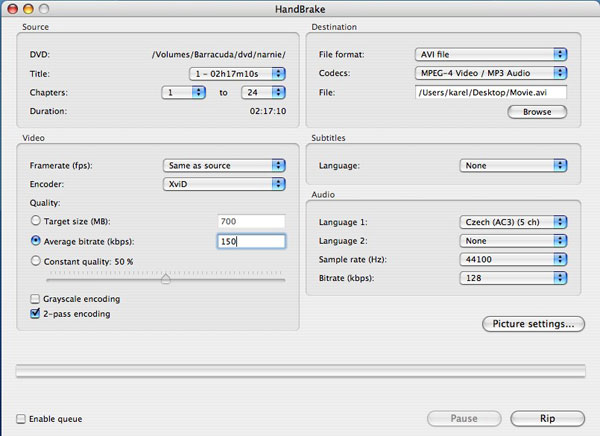Open the ending chapter dropdown showing 24
Screen dimensions: 600x436
click(263, 92)
